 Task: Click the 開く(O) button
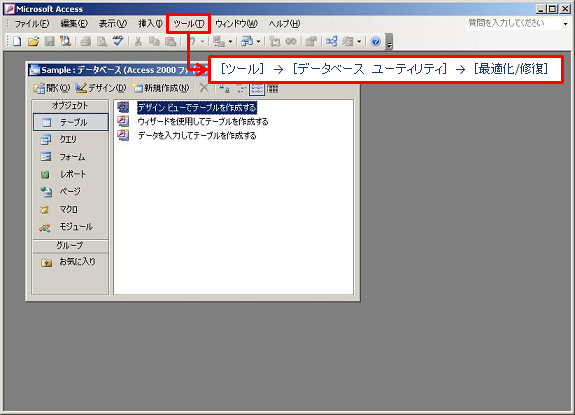(x=52, y=88)
